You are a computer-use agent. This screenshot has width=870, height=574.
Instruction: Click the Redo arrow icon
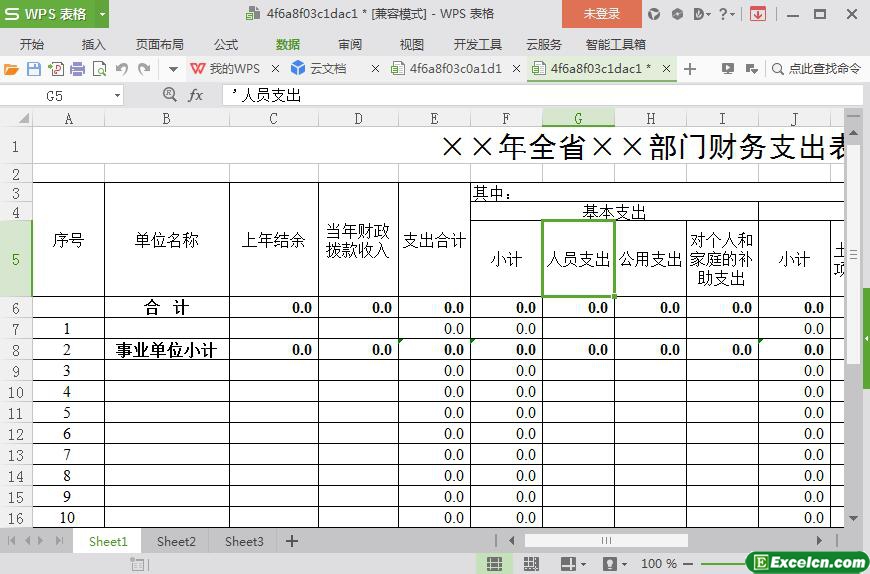pyautogui.click(x=144, y=69)
